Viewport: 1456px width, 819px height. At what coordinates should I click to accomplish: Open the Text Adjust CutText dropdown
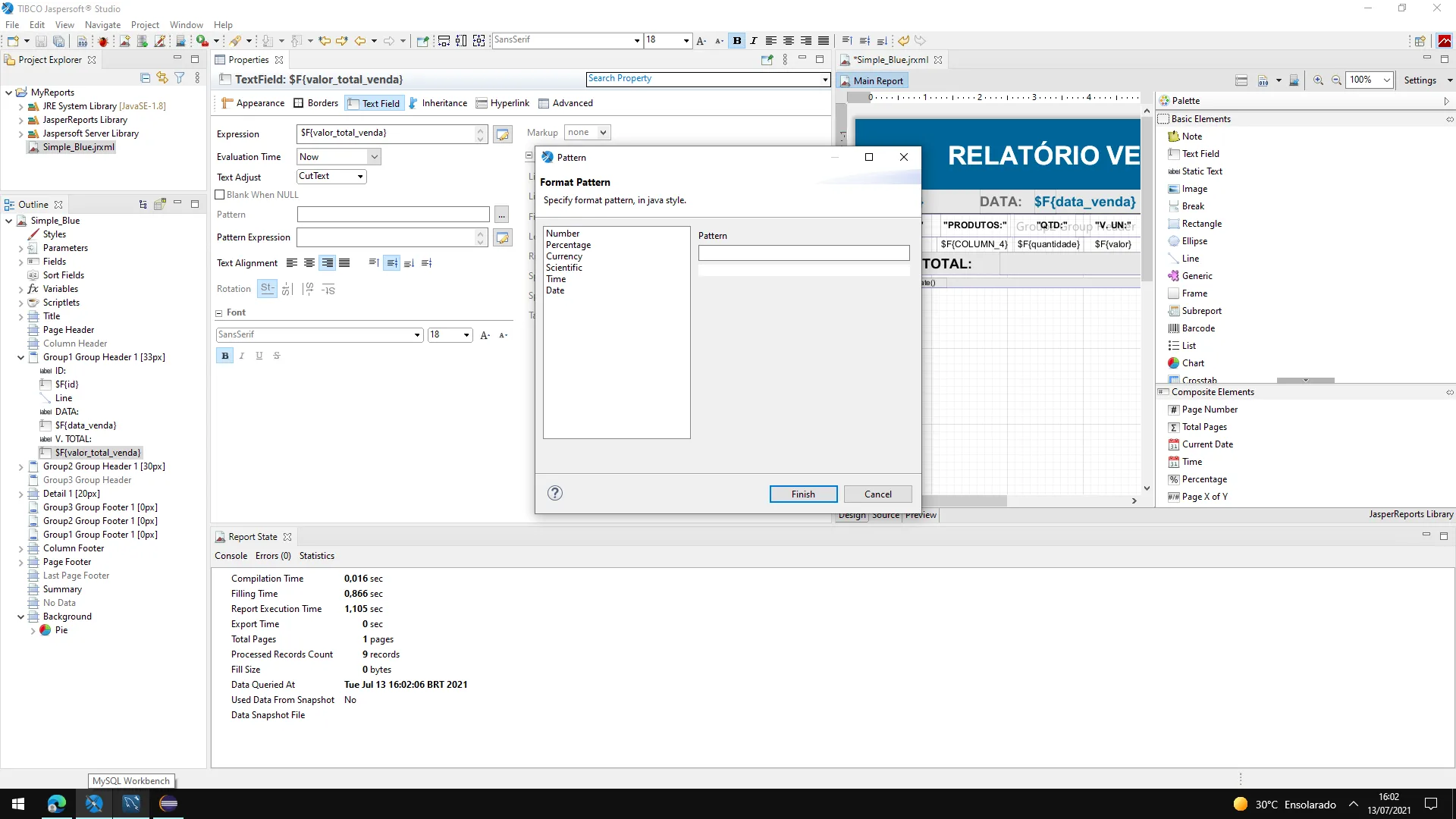tap(331, 177)
